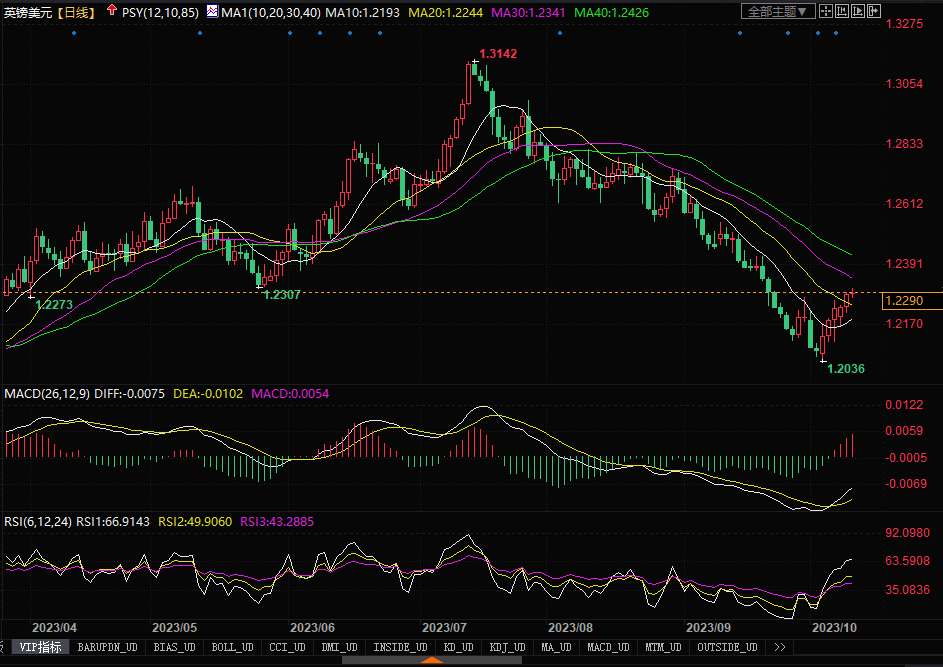Click the left arrow before the VIP指标 tab
943x667 pixels.
(x=4, y=647)
